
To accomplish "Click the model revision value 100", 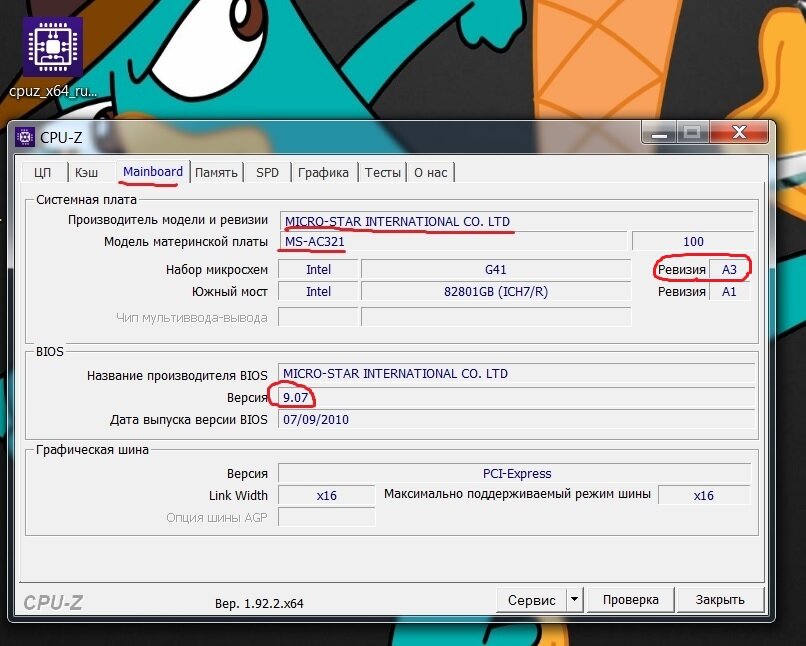I will pos(693,242).
